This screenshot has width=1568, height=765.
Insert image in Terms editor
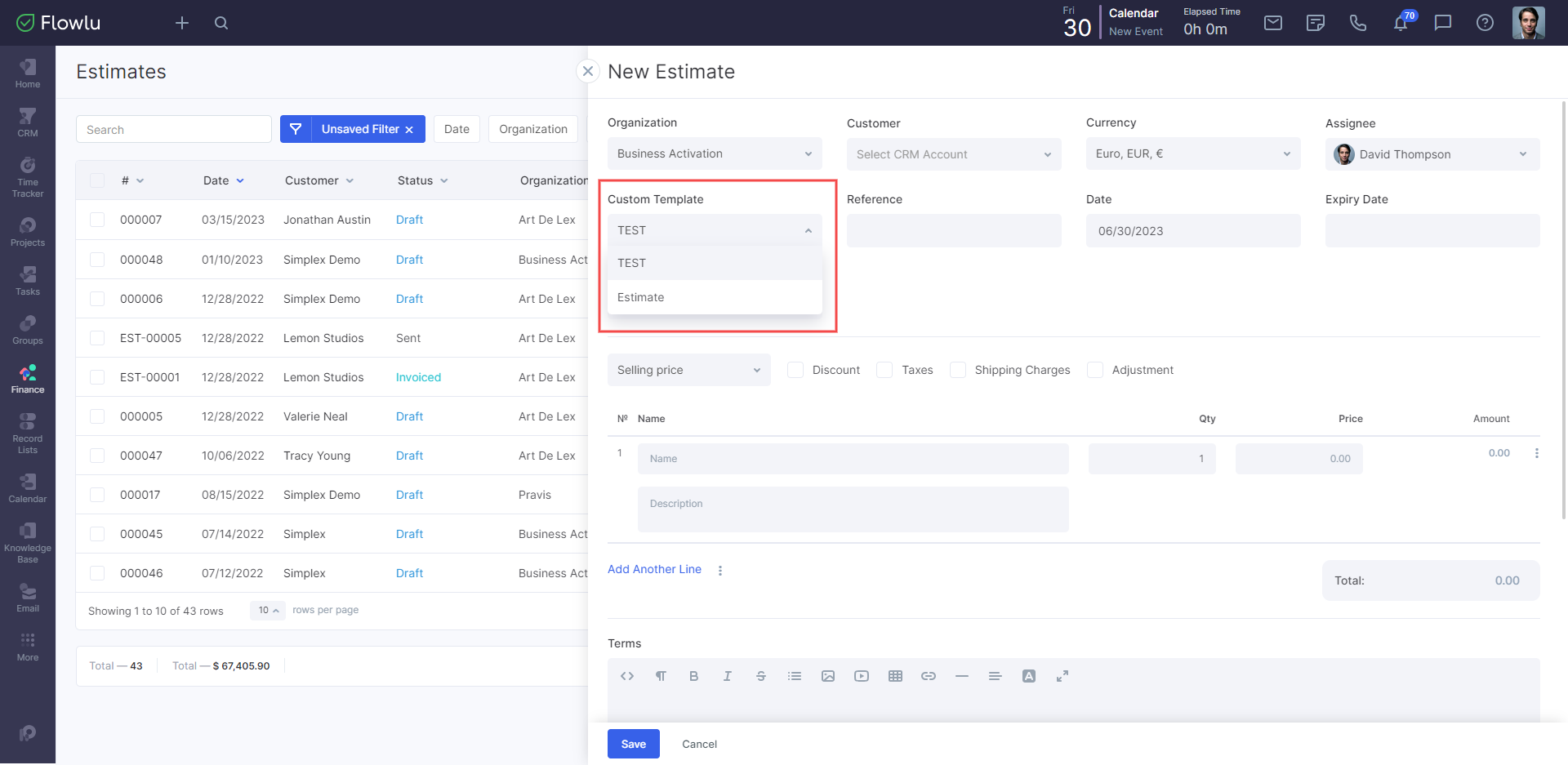pyautogui.click(x=828, y=676)
